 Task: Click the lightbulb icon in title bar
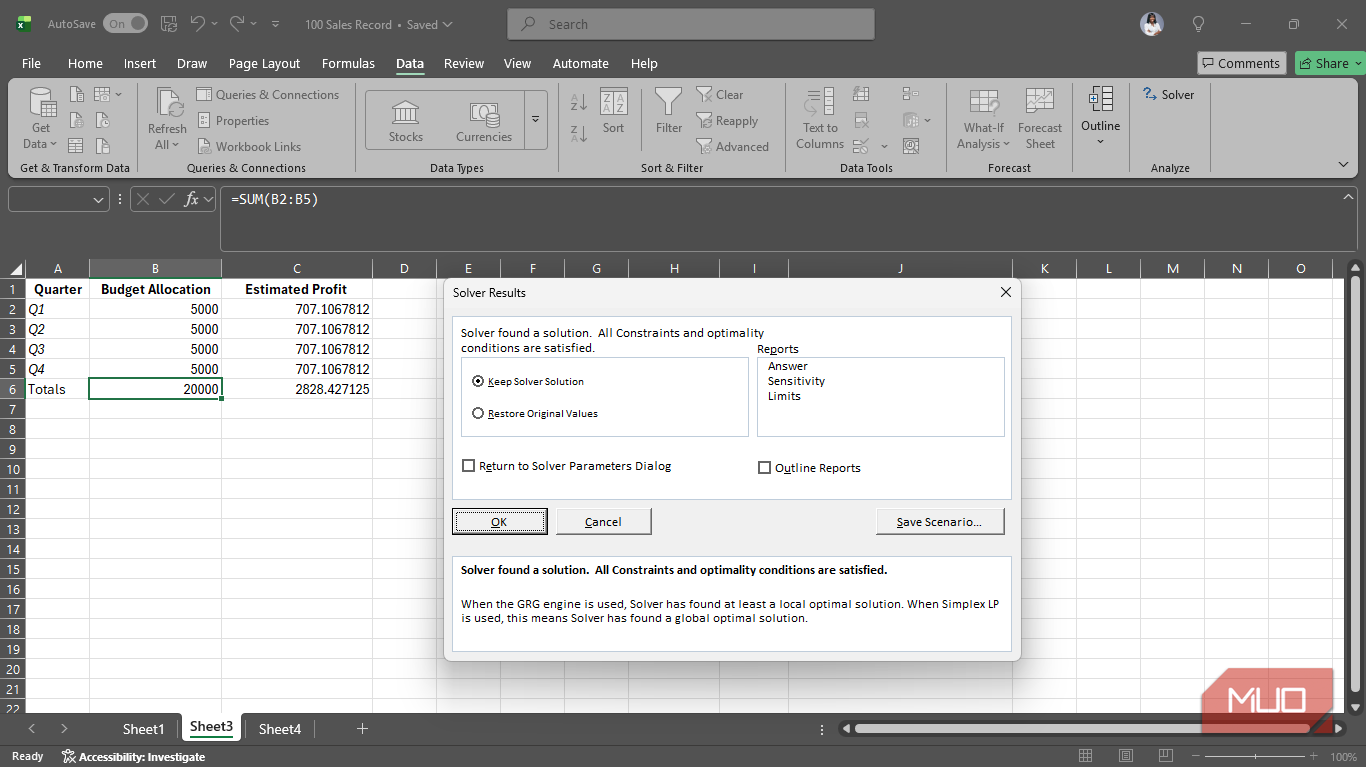[1198, 24]
